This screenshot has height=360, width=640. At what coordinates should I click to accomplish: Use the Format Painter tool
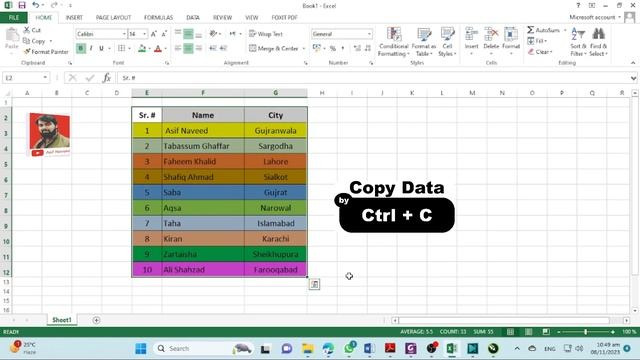point(46,52)
